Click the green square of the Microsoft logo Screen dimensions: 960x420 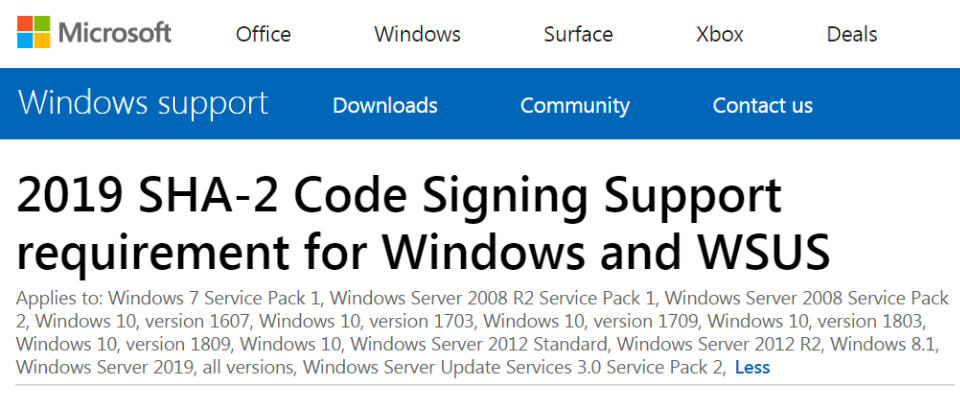tap(42, 23)
